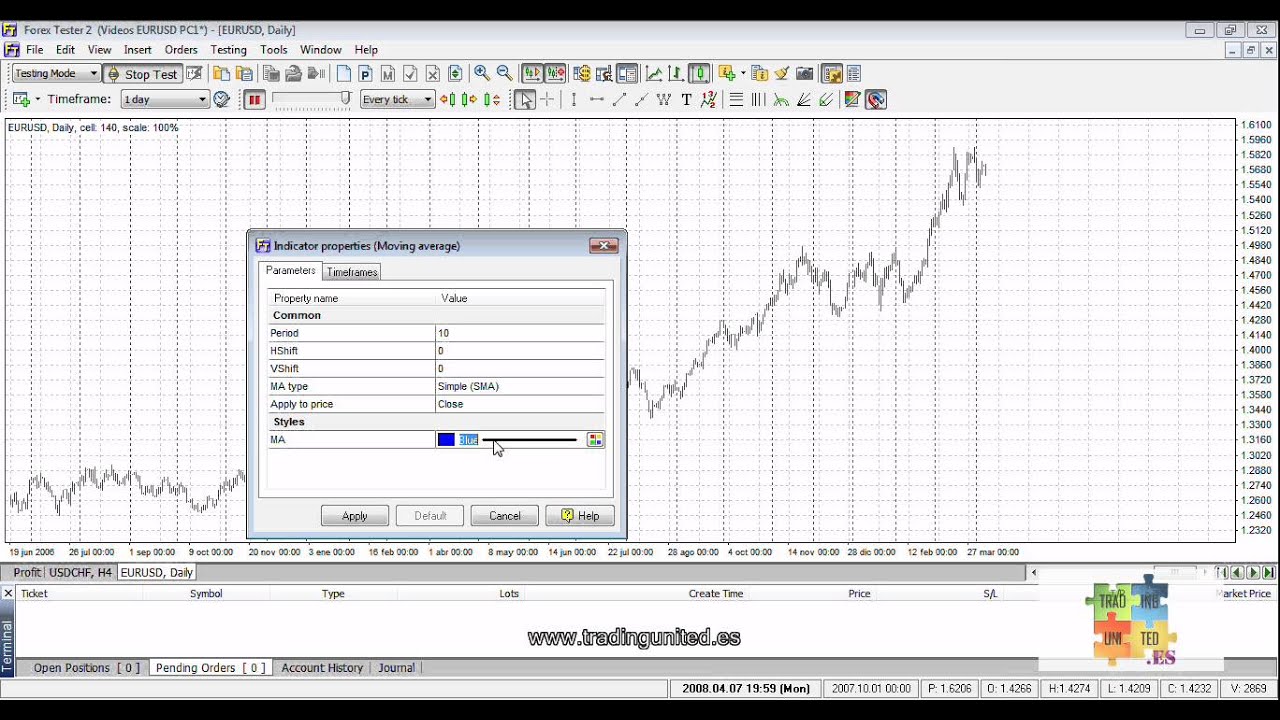This screenshot has width=1280, height=720.
Task: Click the VShift value field
Action: point(520,368)
